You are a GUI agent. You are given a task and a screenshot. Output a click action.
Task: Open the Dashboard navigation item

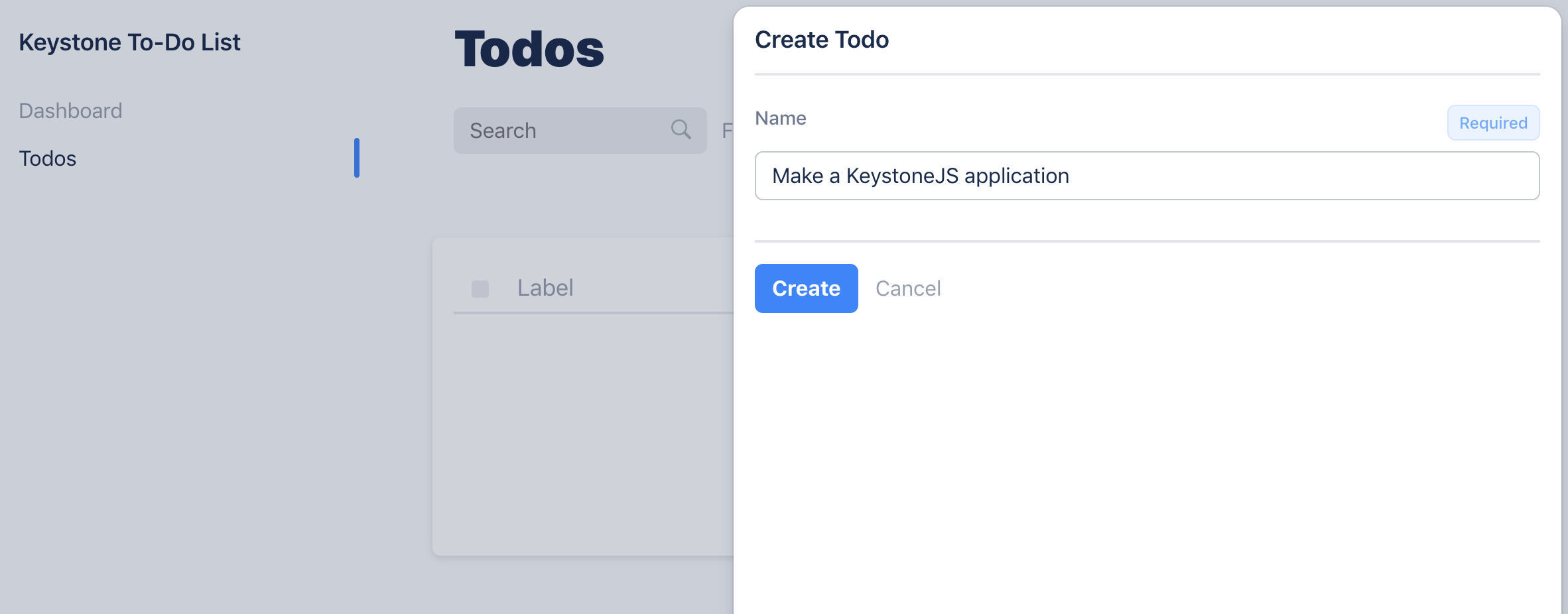[70, 111]
